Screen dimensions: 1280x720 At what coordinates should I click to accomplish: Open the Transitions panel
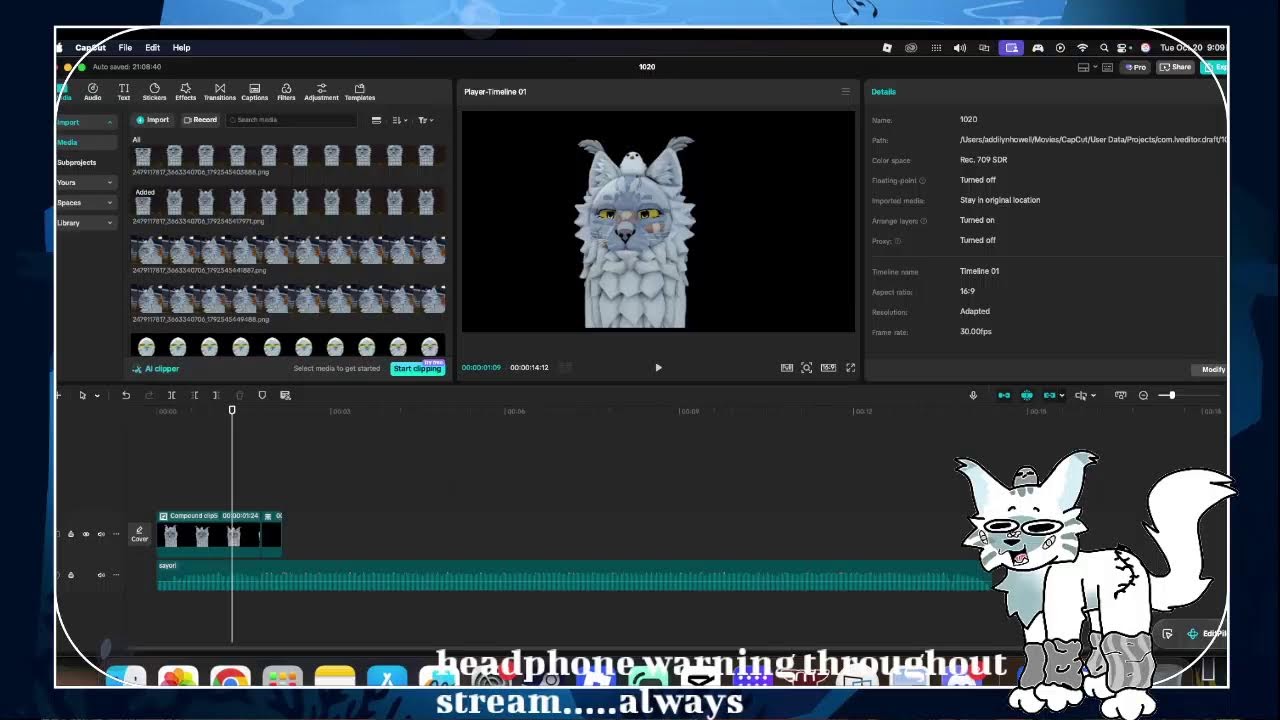coord(220,92)
